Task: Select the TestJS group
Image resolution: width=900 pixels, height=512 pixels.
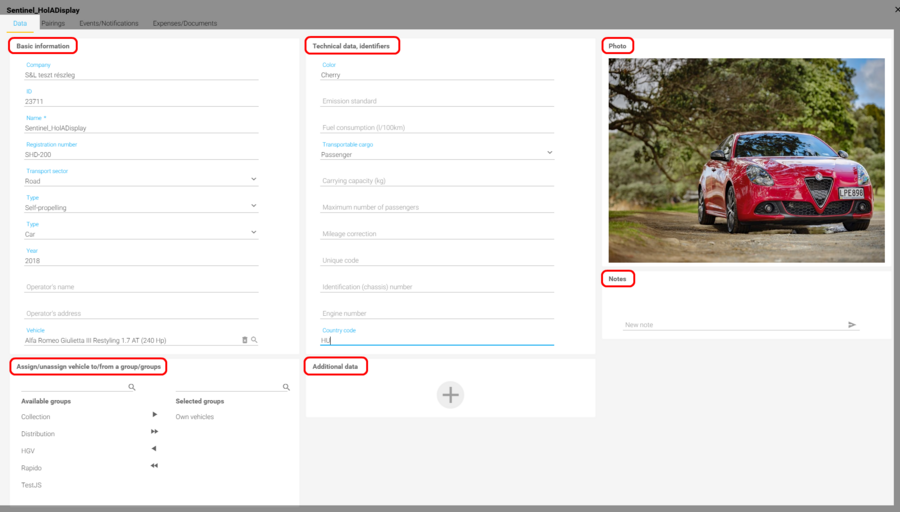Action: 32,485
